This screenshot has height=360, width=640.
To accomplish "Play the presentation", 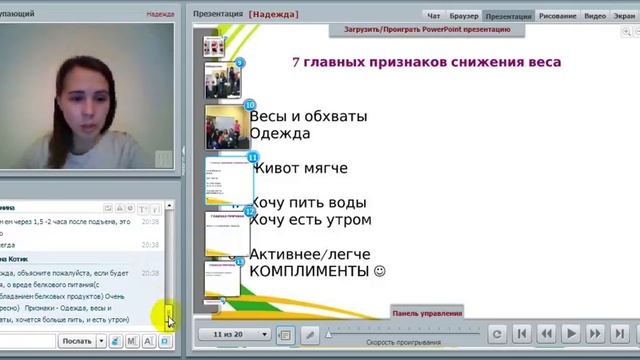I will pyautogui.click(x=571, y=334).
